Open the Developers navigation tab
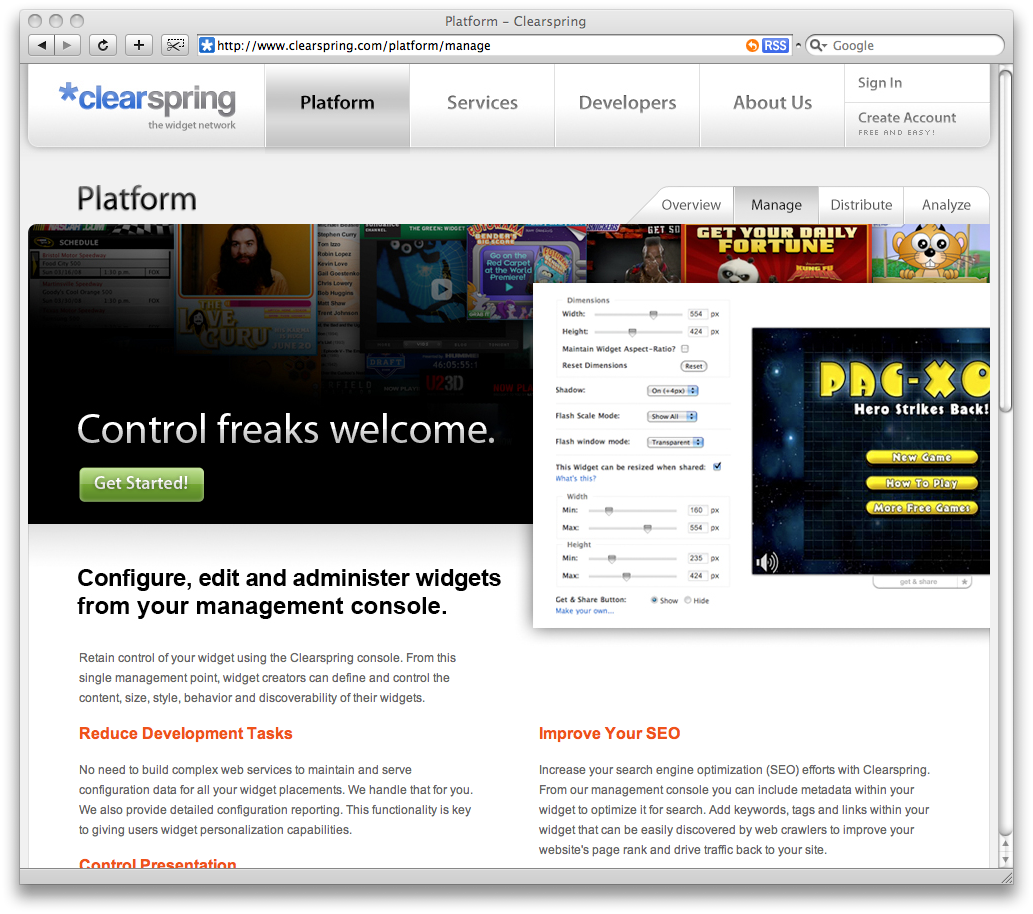 627,103
